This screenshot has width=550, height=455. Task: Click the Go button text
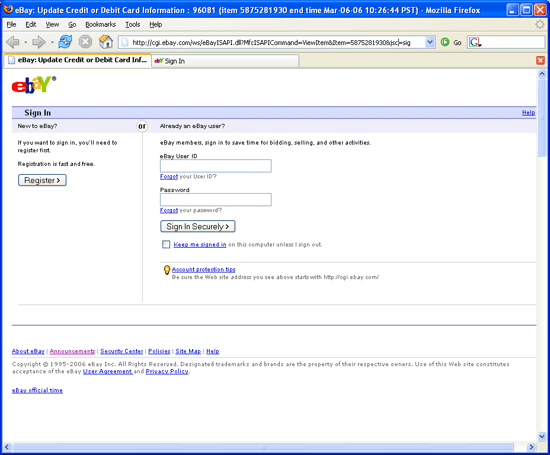click(457, 42)
